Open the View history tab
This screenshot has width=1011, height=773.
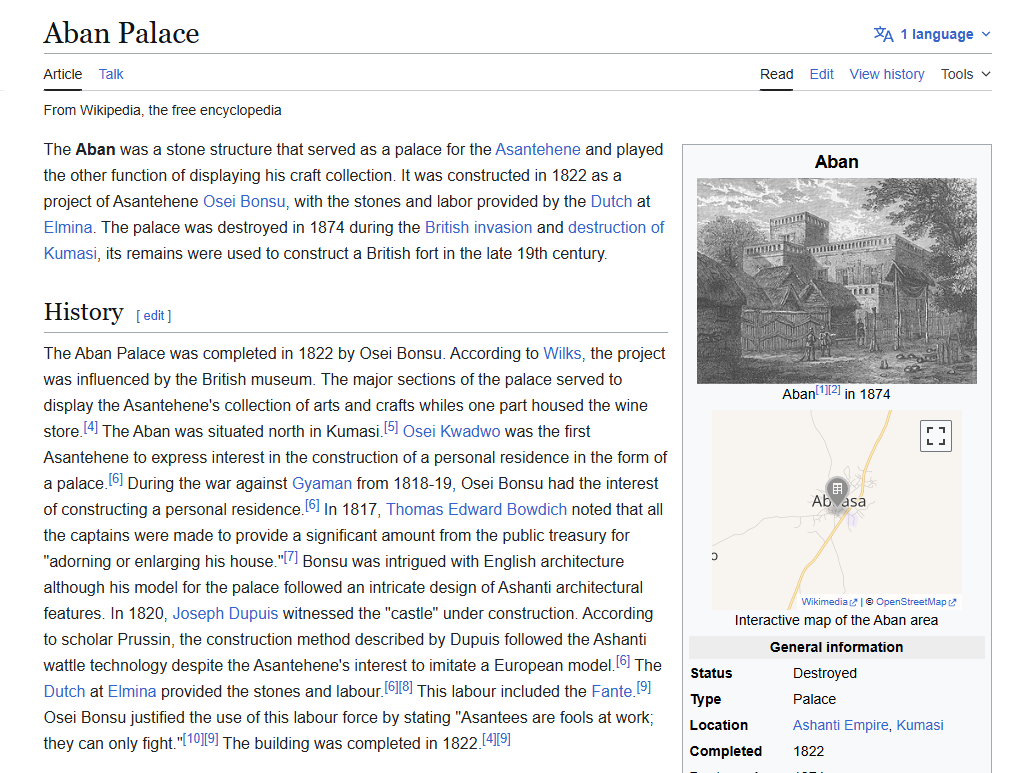pyautogui.click(x=887, y=74)
